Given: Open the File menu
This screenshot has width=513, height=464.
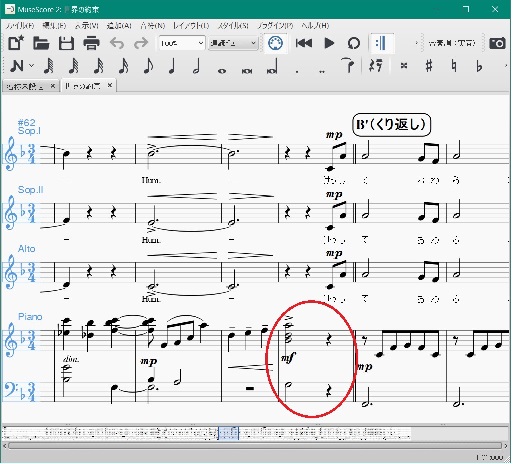Looking at the screenshot, I should coord(20,26).
